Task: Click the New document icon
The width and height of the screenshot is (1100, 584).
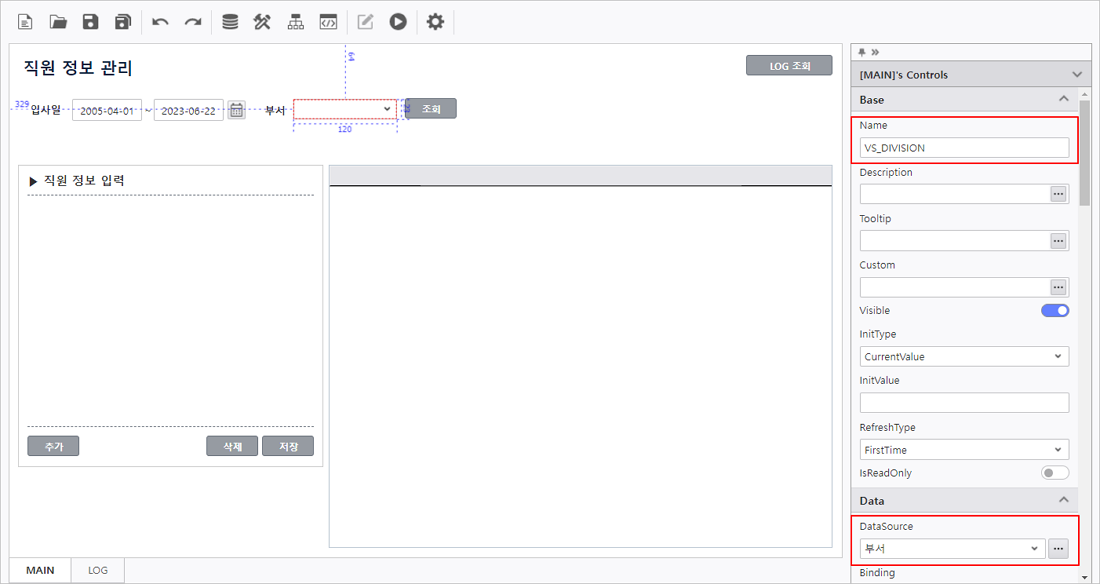Action: tap(25, 21)
